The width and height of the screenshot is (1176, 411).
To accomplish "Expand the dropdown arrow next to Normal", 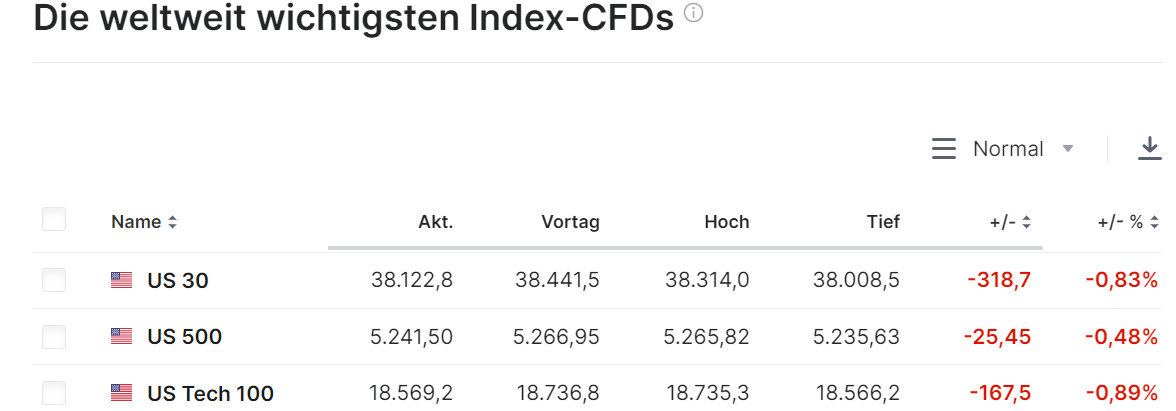I will pos(1068,149).
